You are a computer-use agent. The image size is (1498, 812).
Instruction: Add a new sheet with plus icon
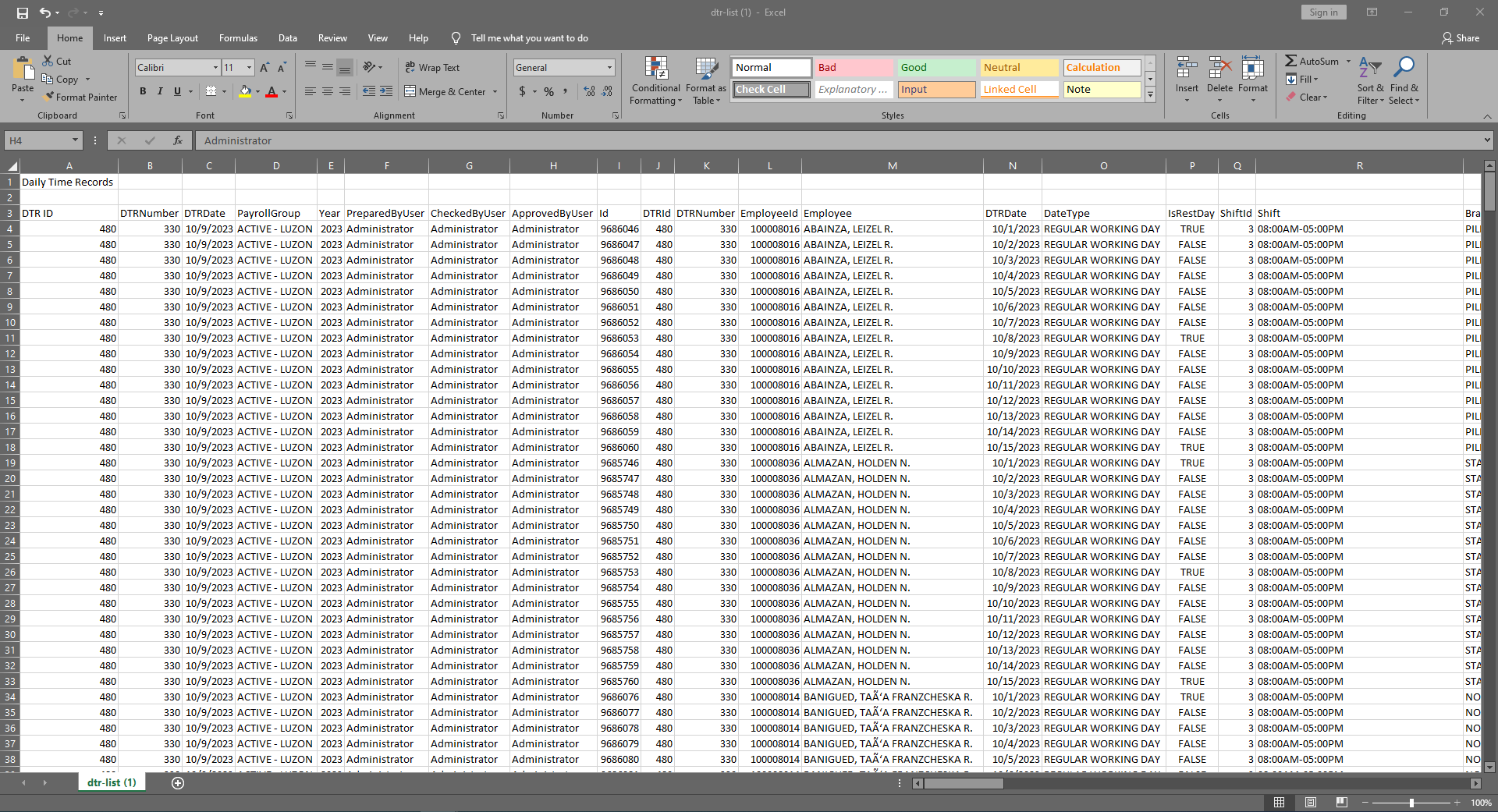coord(178,783)
